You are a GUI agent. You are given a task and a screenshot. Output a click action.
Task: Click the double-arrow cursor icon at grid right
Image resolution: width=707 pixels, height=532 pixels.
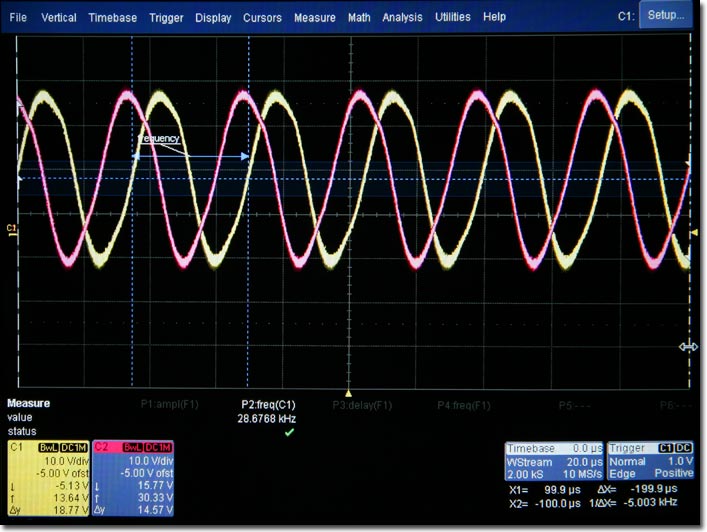point(688,346)
